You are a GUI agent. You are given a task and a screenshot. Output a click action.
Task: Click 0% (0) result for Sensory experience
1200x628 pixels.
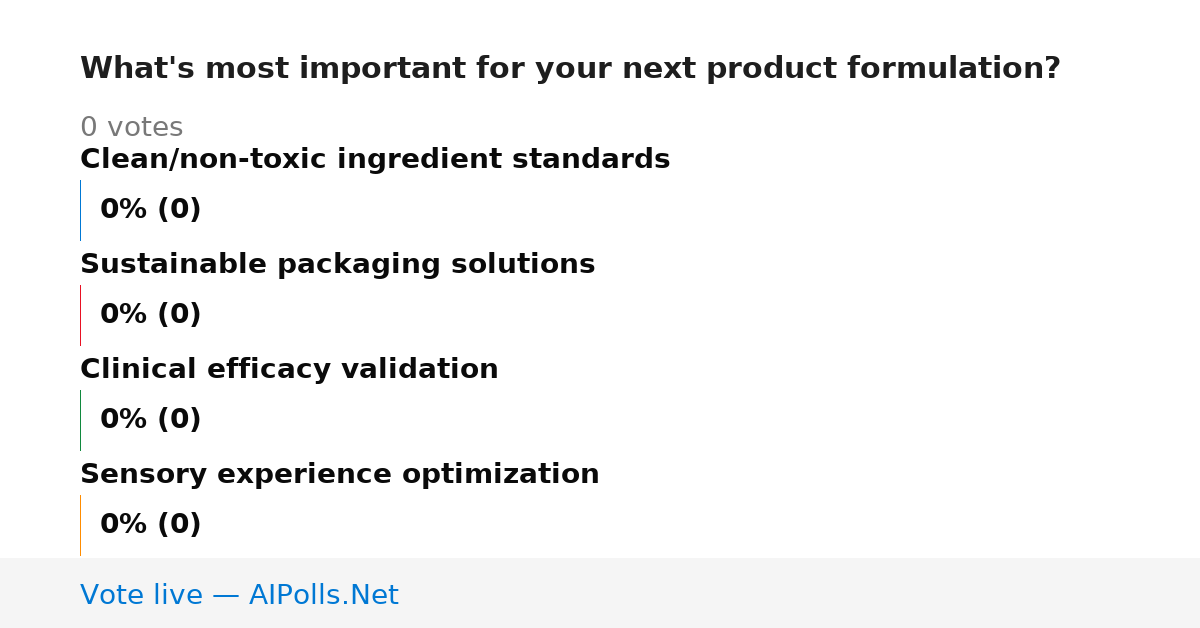pyautogui.click(x=150, y=525)
